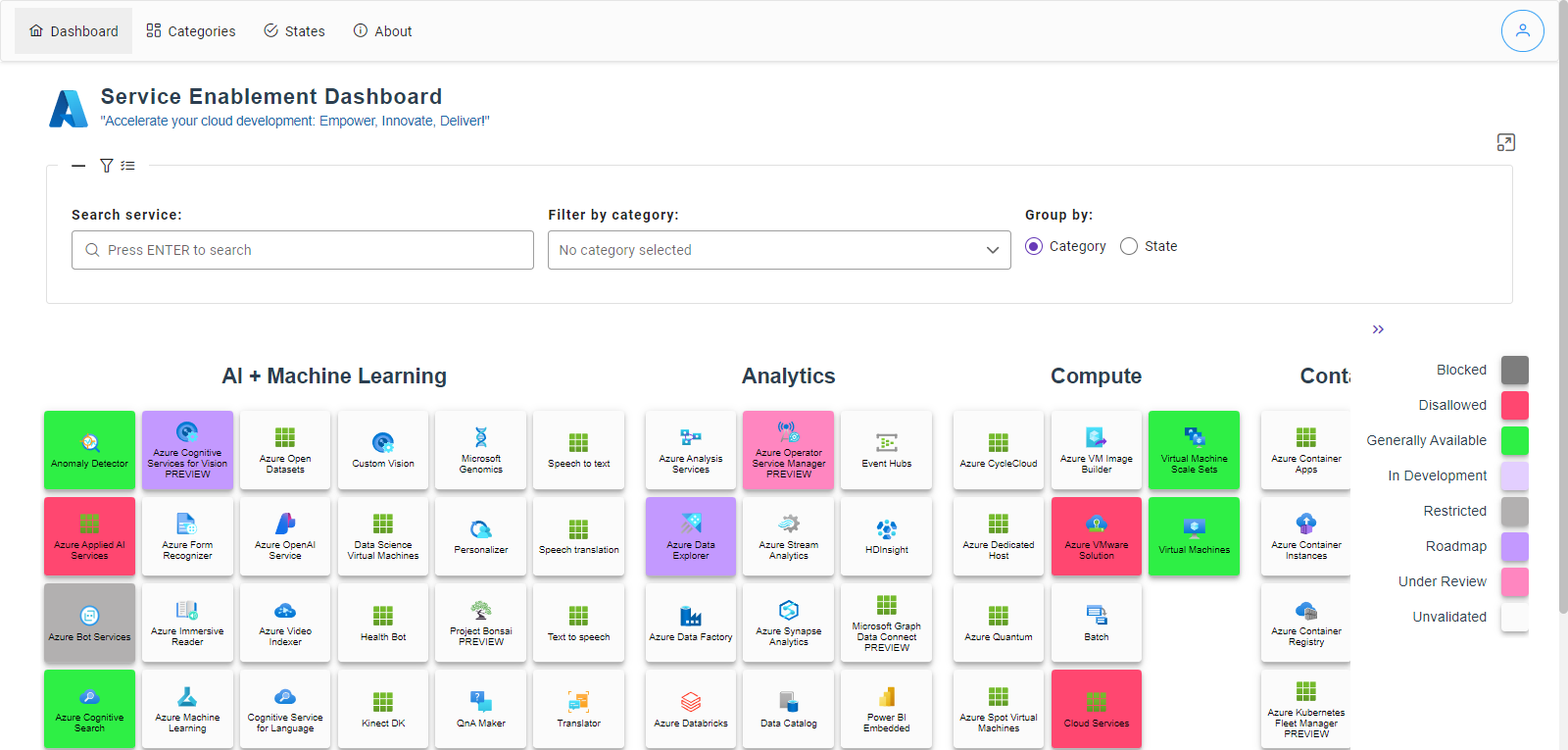Open the Personalizer tile
Image resolution: width=1568 pixels, height=750 pixels.
tap(481, 536)
